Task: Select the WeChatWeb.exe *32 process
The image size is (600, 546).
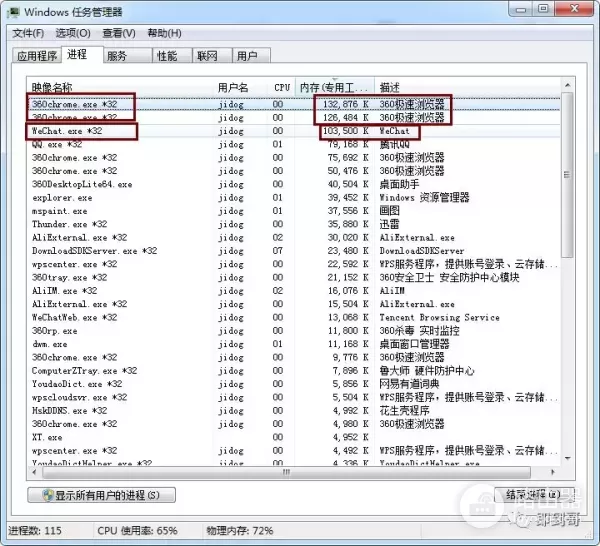Action: click(74, 318)
